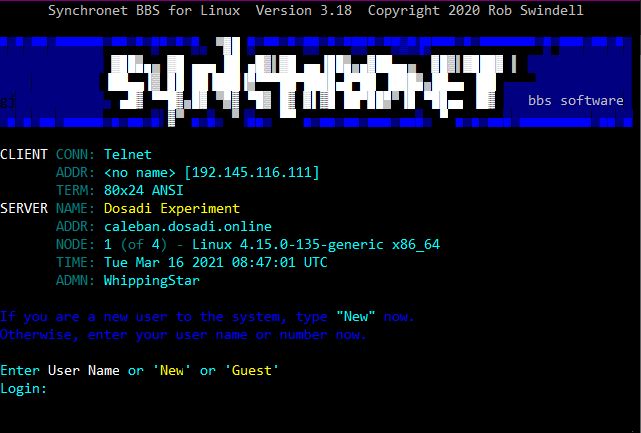This screenshot has width=641, height=433.
Task: Click the 'ADMN:' field label
Action: pos(75,280)
